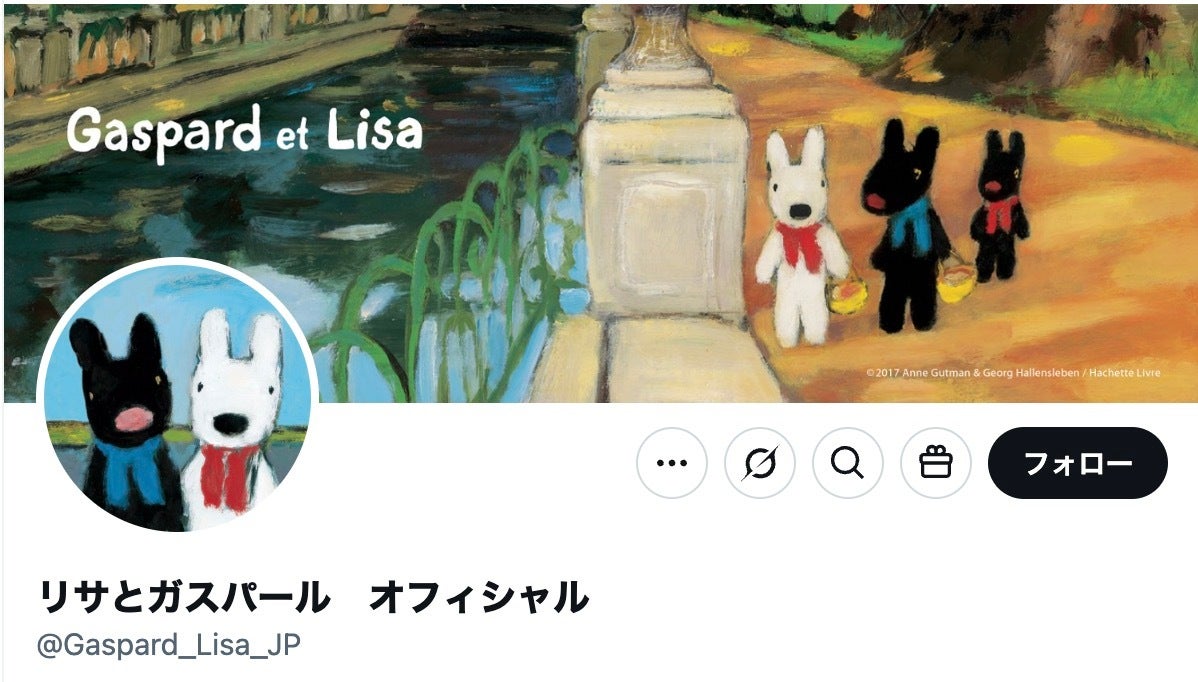Click the Grok slashed-circle icon
The height and width of the screenshot is (682, 1198).
click(759, 463)
